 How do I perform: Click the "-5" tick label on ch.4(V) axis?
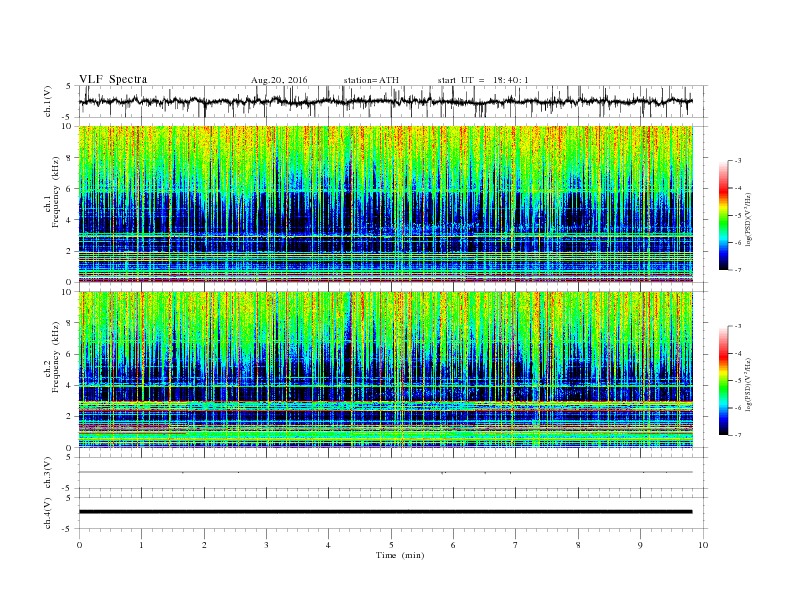point(68,529)
